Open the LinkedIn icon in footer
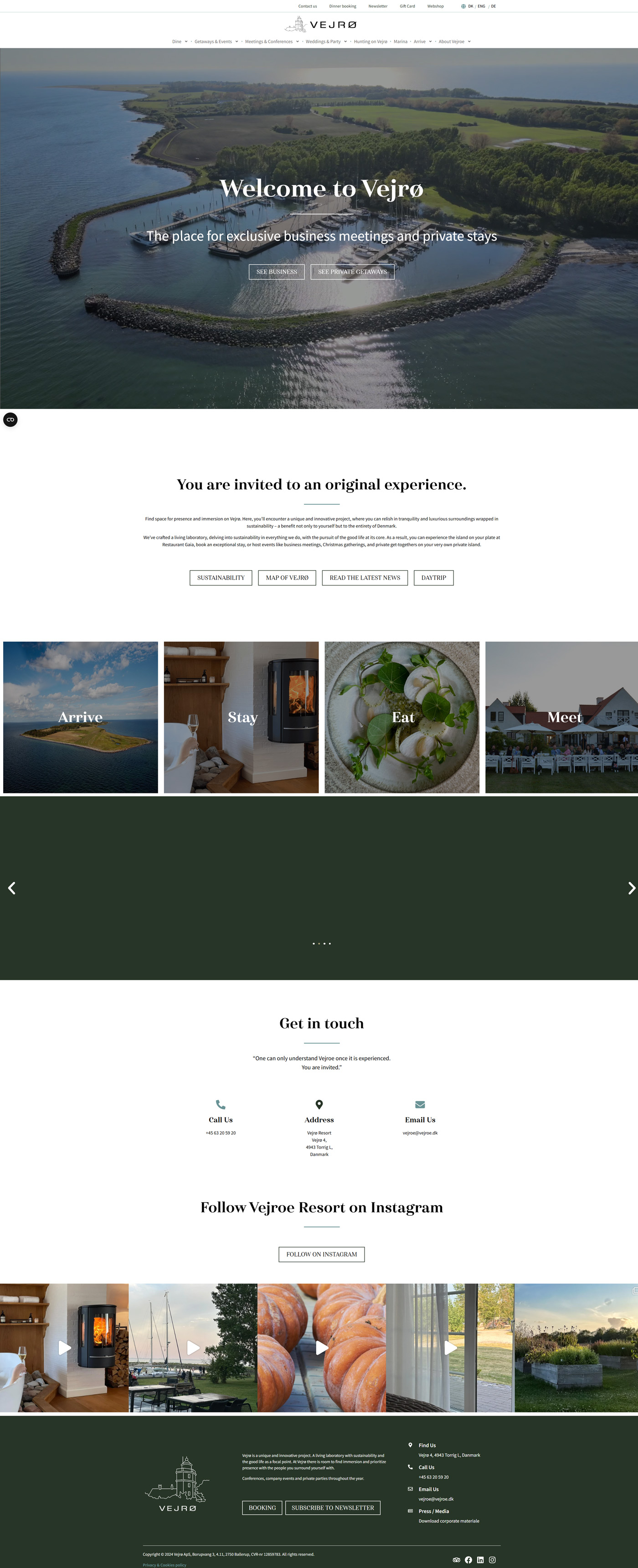 pos(480,1559)
